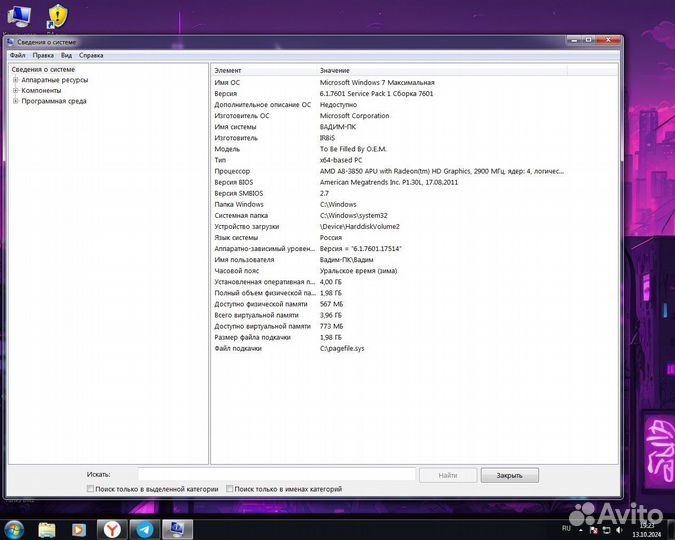The height and width of the screenshot is (540, 675).
Task: Check 'Поиск только в именах категорий' option
Action: pyautogui.click(x=231, y=489)
